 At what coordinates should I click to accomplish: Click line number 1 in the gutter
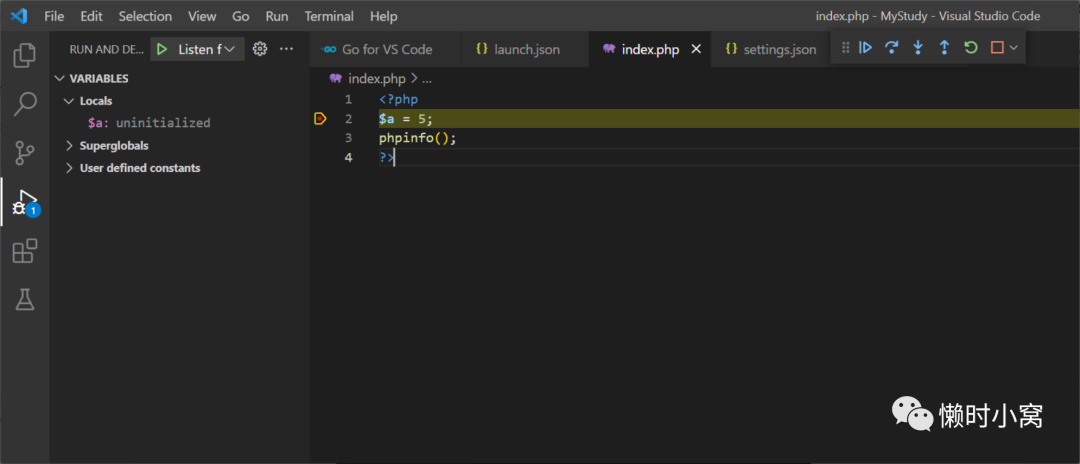click(349, 99)
